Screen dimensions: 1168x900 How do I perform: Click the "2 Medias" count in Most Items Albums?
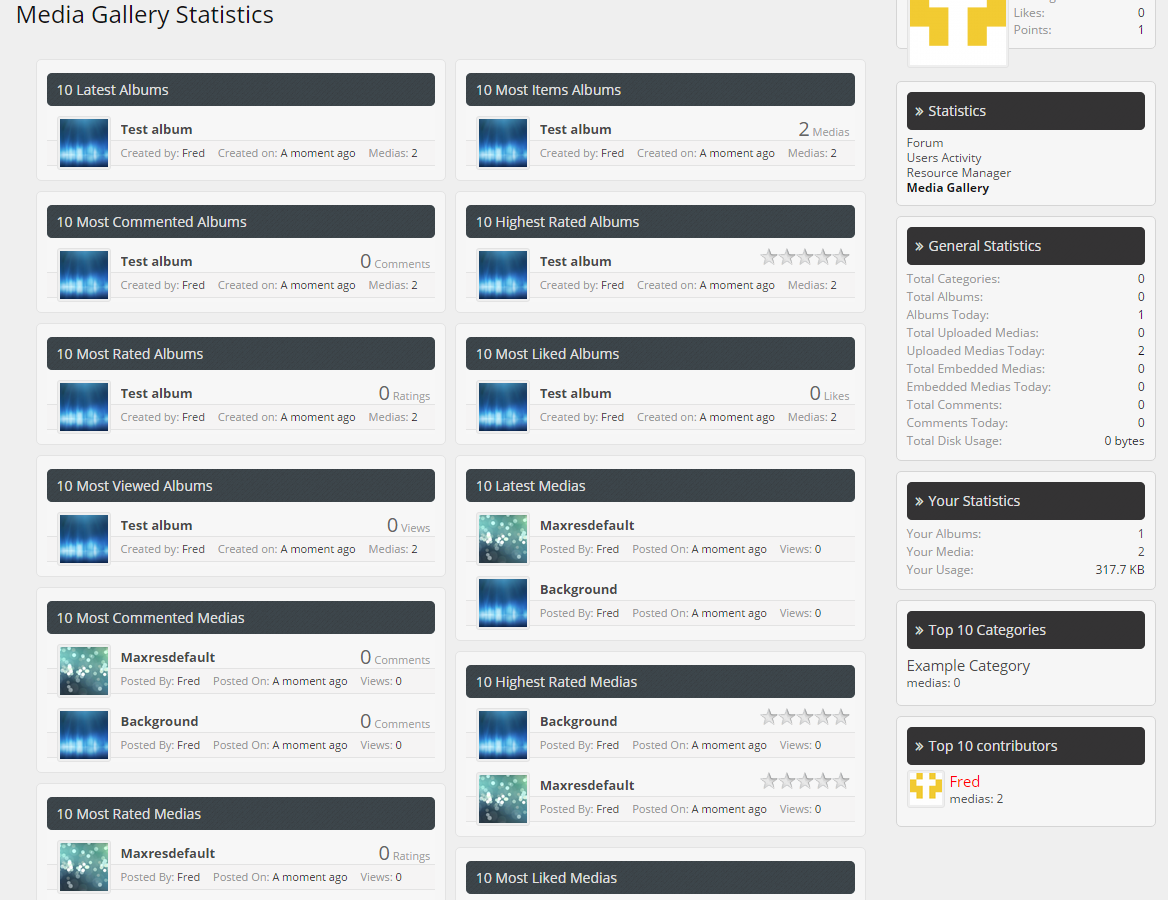pyautogui.click(x=824, y=130)
